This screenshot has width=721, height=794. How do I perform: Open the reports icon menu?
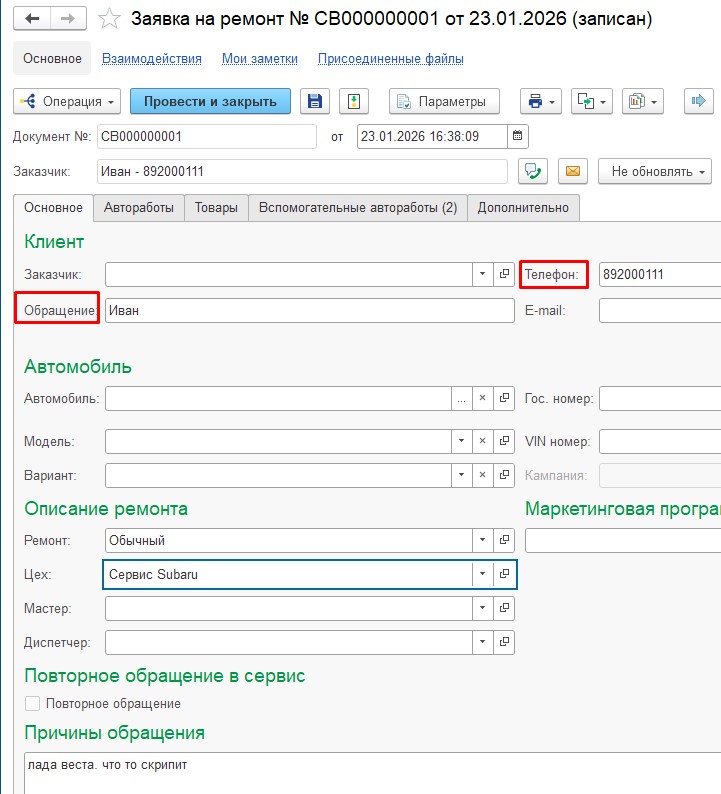(x=643, y=101)
